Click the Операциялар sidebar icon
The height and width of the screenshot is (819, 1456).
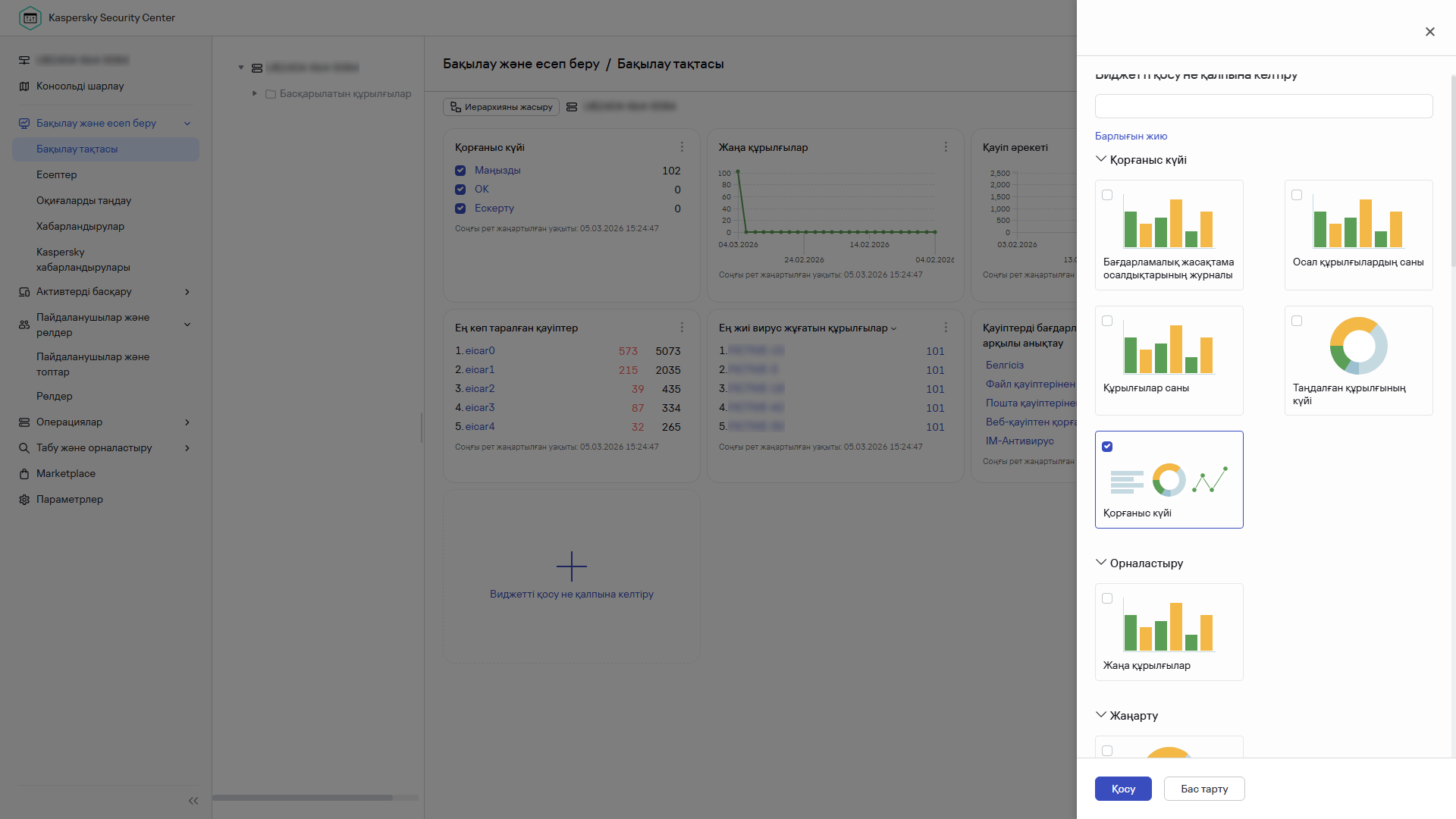click(x=24, y=422)
